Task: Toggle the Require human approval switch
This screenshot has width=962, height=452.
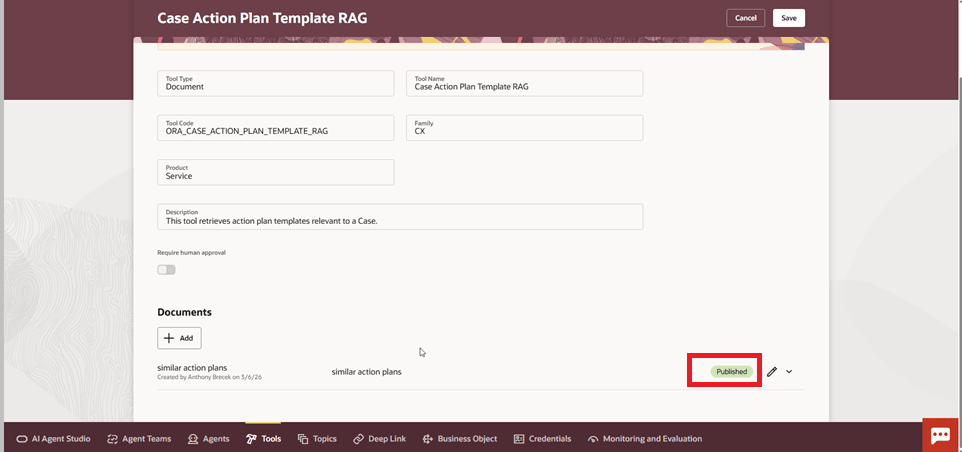Action: [x=166, y=270]
